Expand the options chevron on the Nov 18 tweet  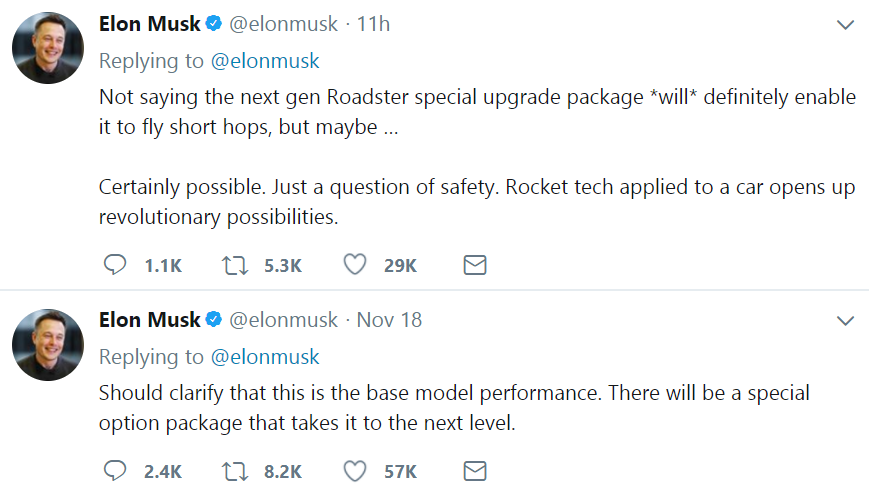coord(845,320)
